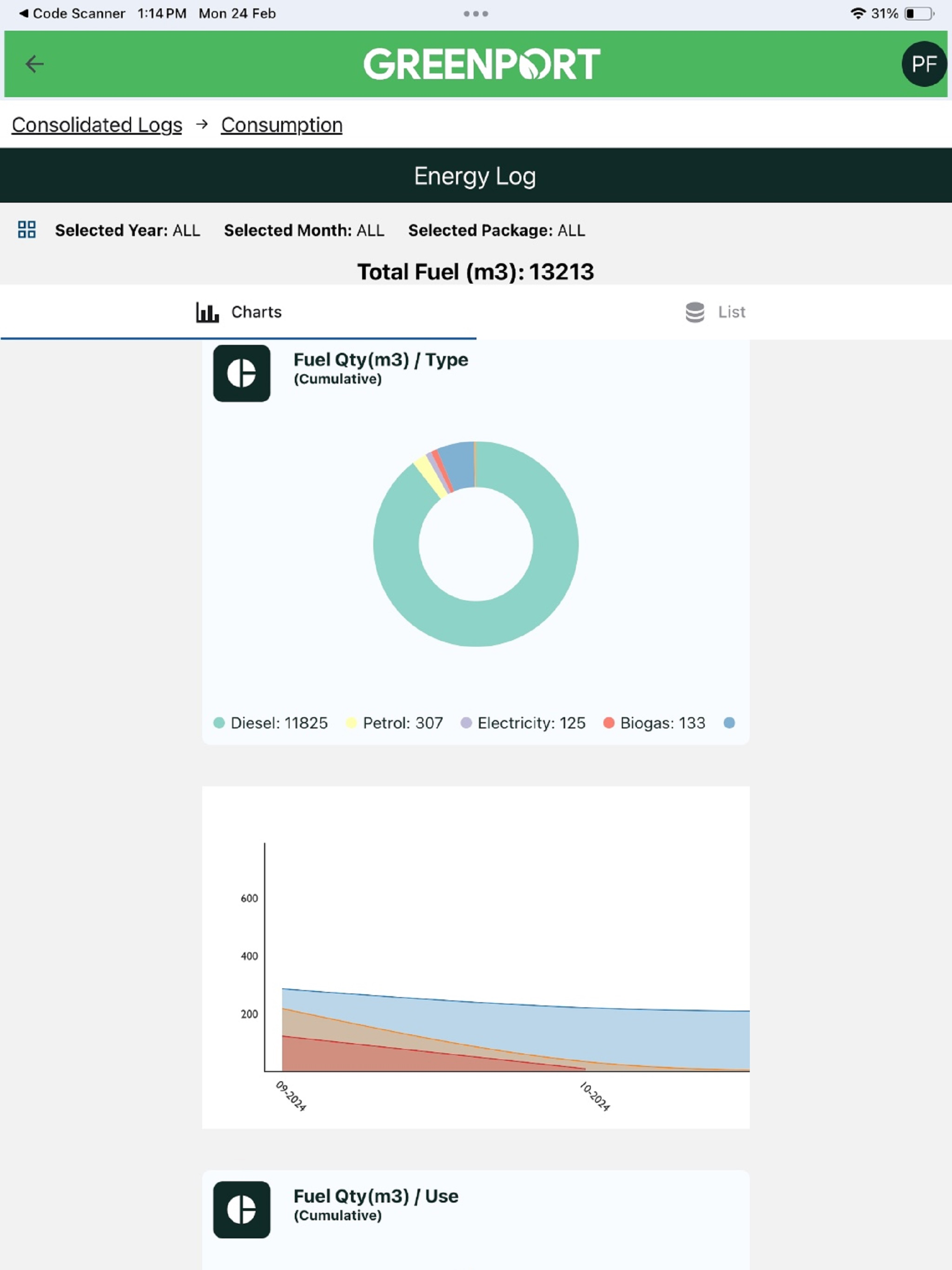Viewport: 952px width, 1270px height.
Task: Click the blue legend dot after Biogas
Action: click(x=729, y=723)
